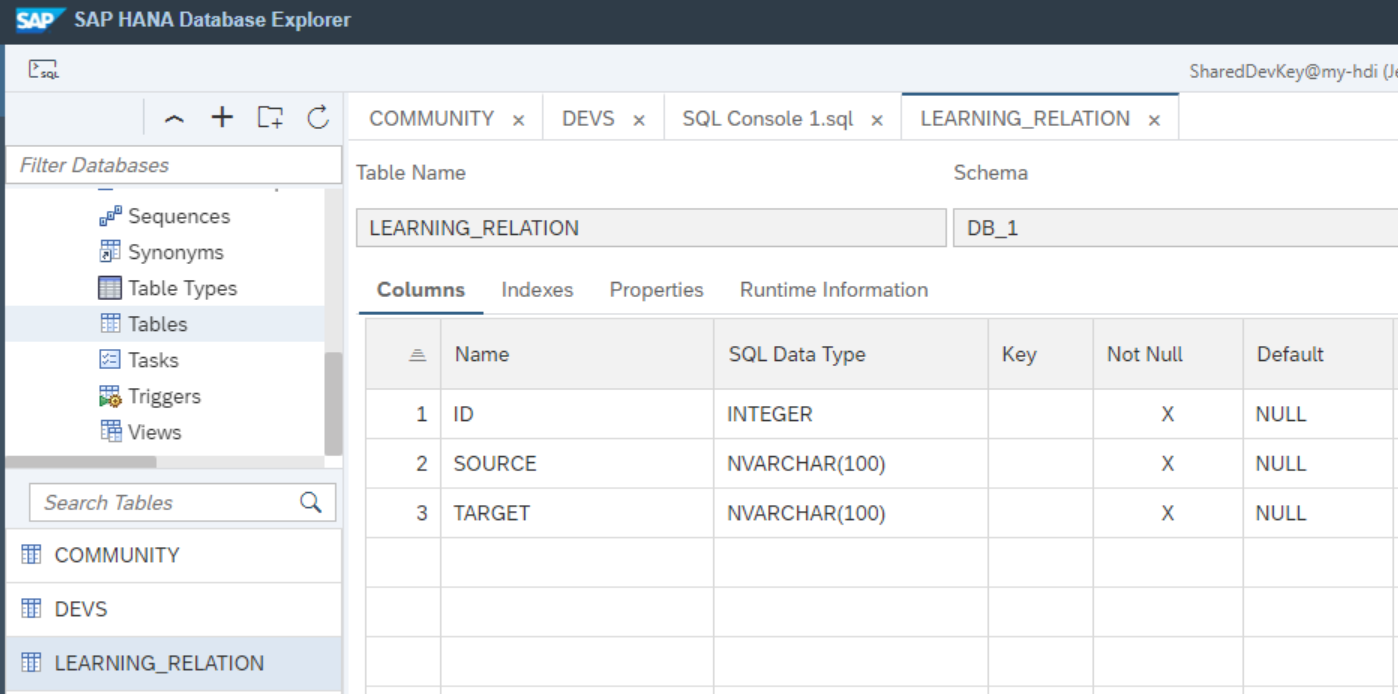Viewport: 1398px width, 694px height.
Task: Click LEARNING_RELATION table icon in list
Action: click(x=32, y=663)
